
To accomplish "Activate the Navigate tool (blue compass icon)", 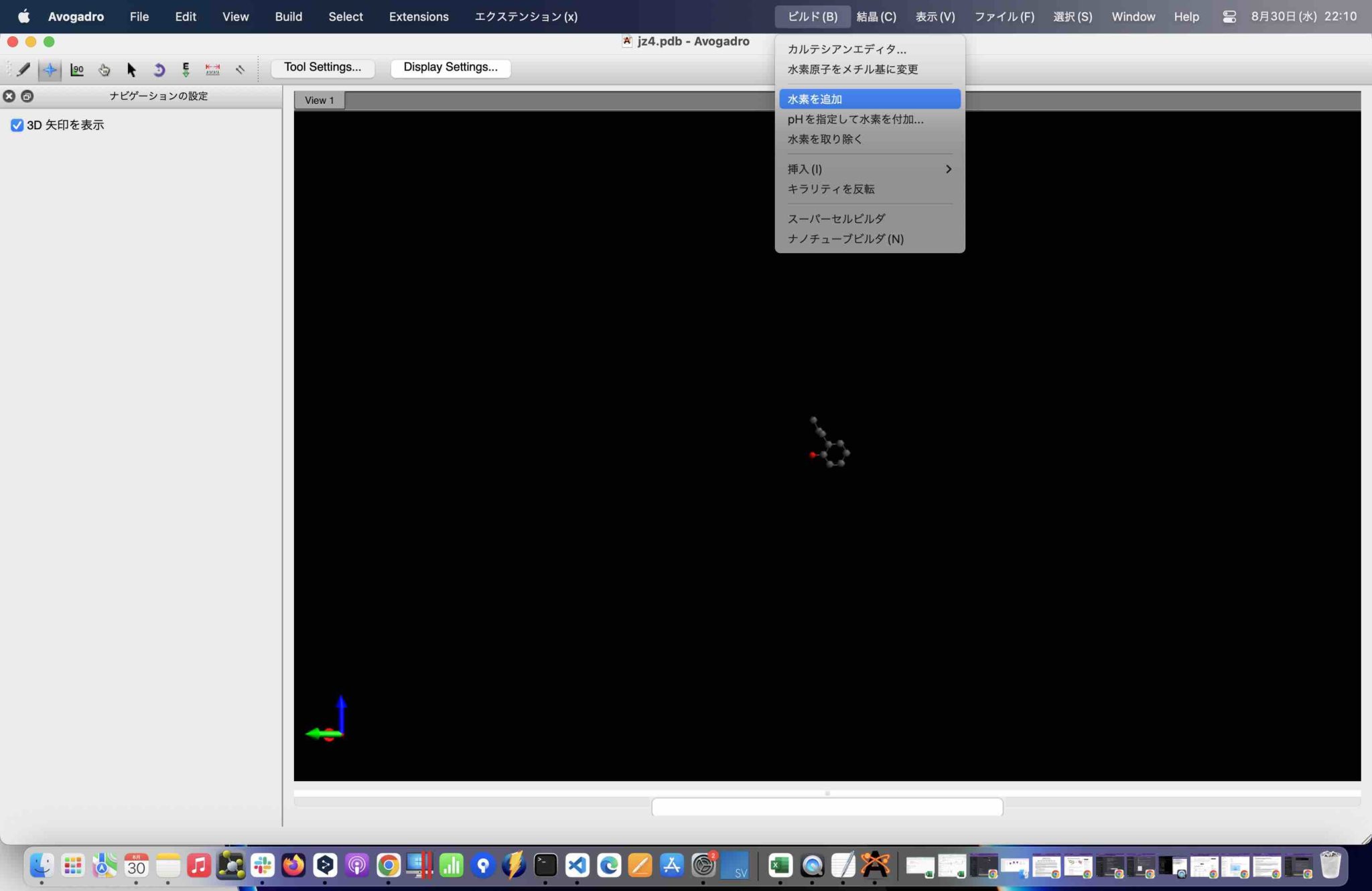I will point(50,69).
